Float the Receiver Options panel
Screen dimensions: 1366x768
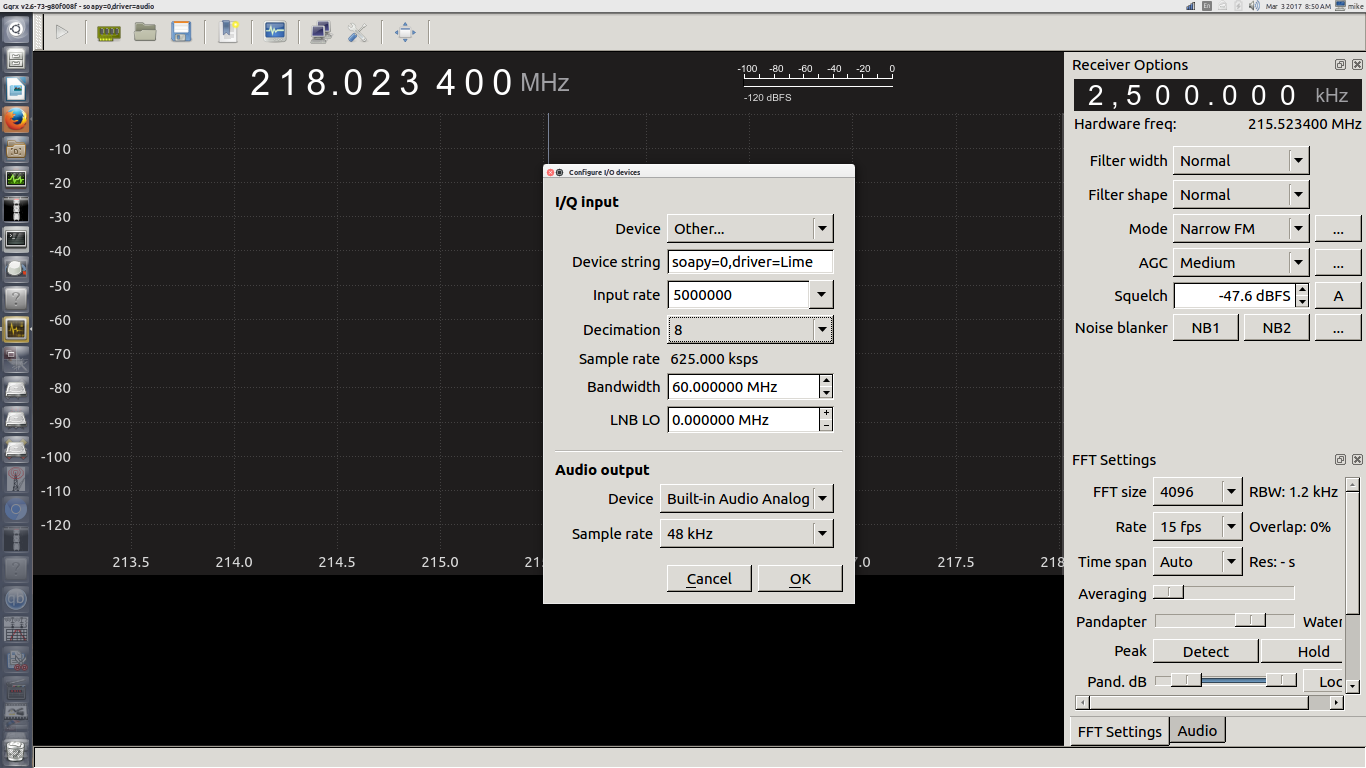[x=1340, y=65]
